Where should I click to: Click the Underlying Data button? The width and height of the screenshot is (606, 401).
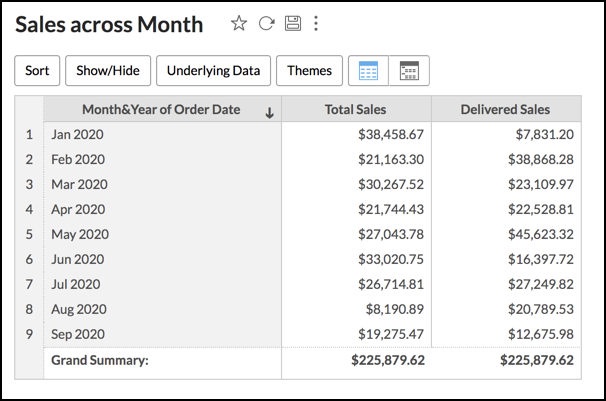(213, 71)
